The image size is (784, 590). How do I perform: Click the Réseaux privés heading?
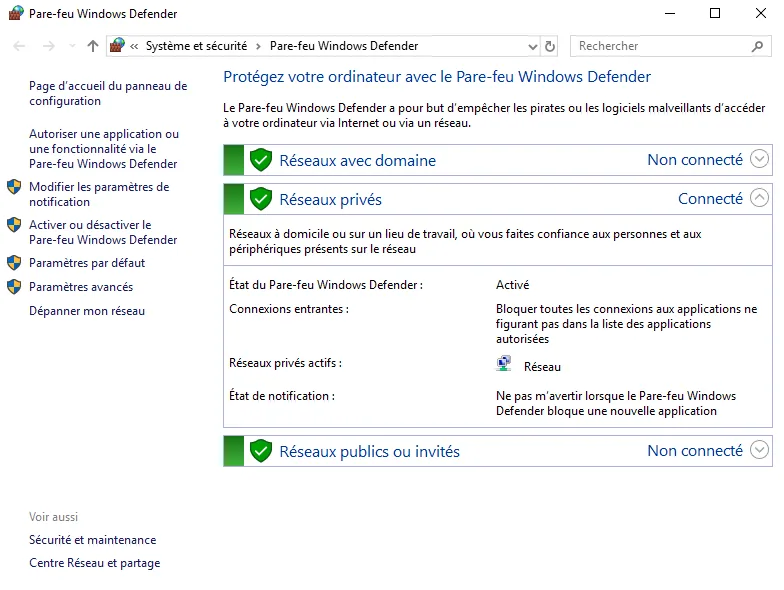330,200
